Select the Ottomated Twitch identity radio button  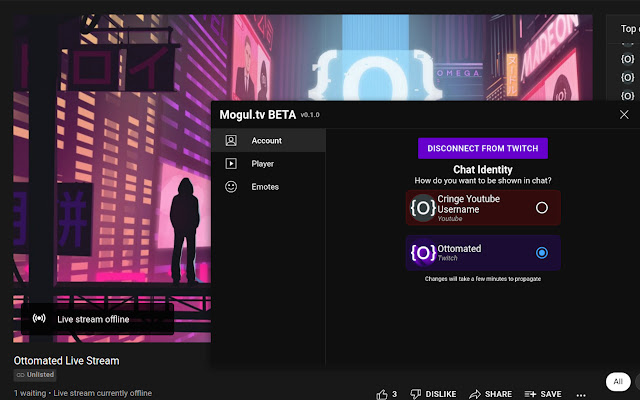pyautogui.click(x=542, y=253)
